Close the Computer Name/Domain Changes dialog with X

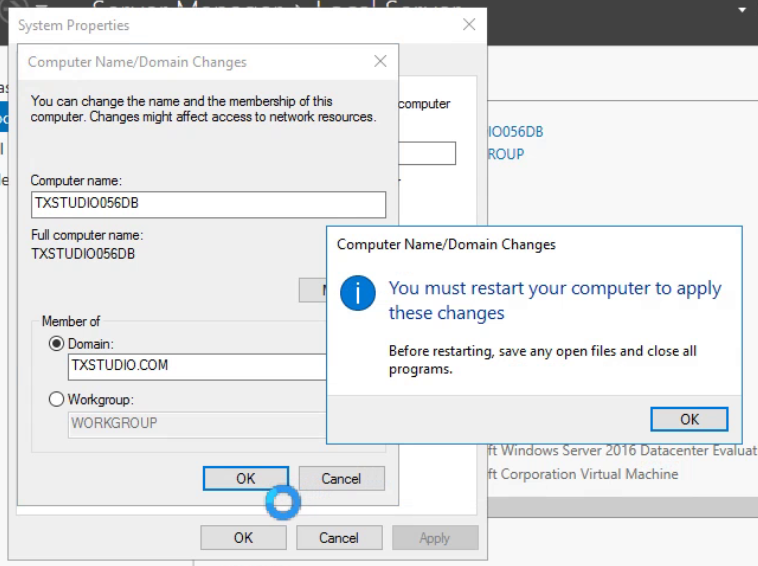pos(380,61)
